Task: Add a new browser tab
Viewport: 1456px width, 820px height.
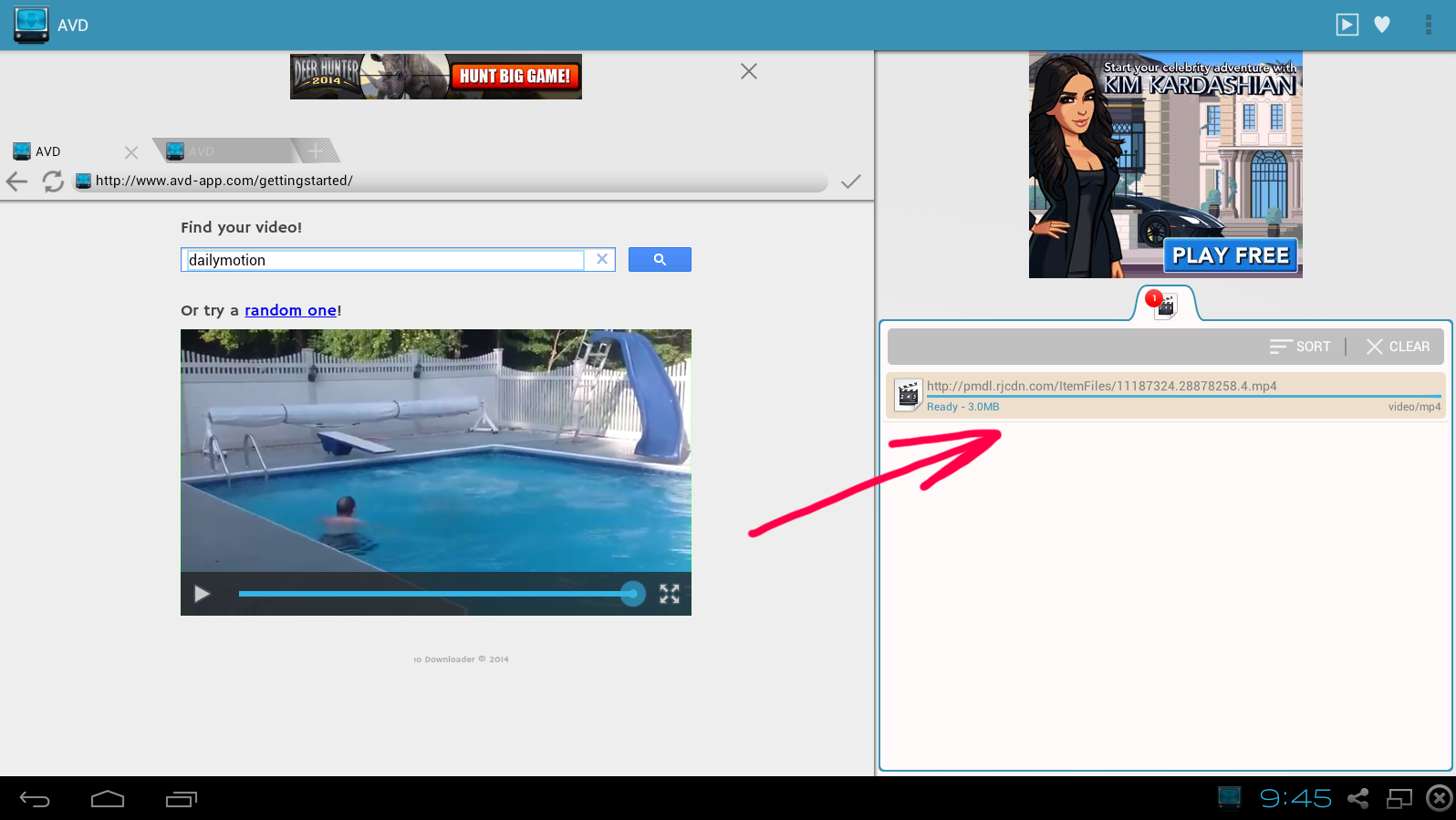Action: coord(316,151)
